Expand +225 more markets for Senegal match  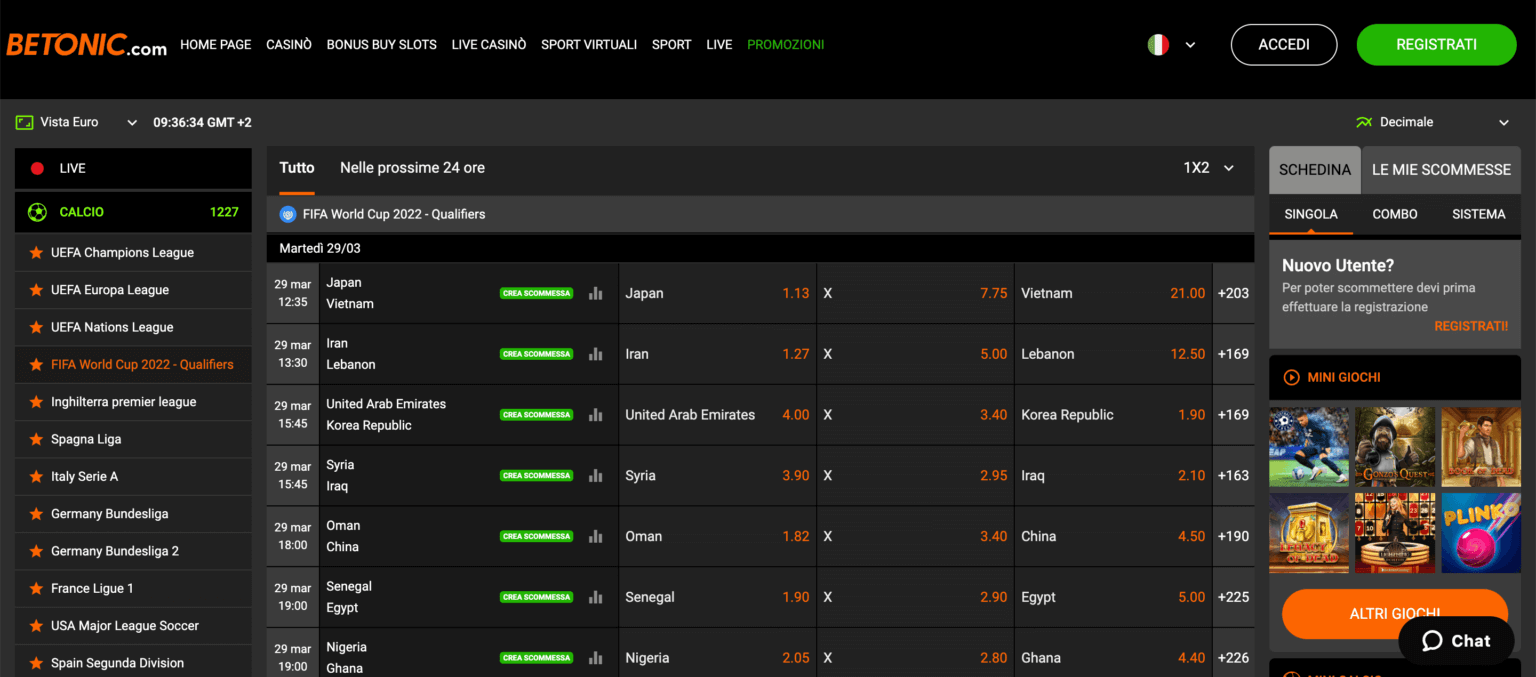[x=1233, y=597]
